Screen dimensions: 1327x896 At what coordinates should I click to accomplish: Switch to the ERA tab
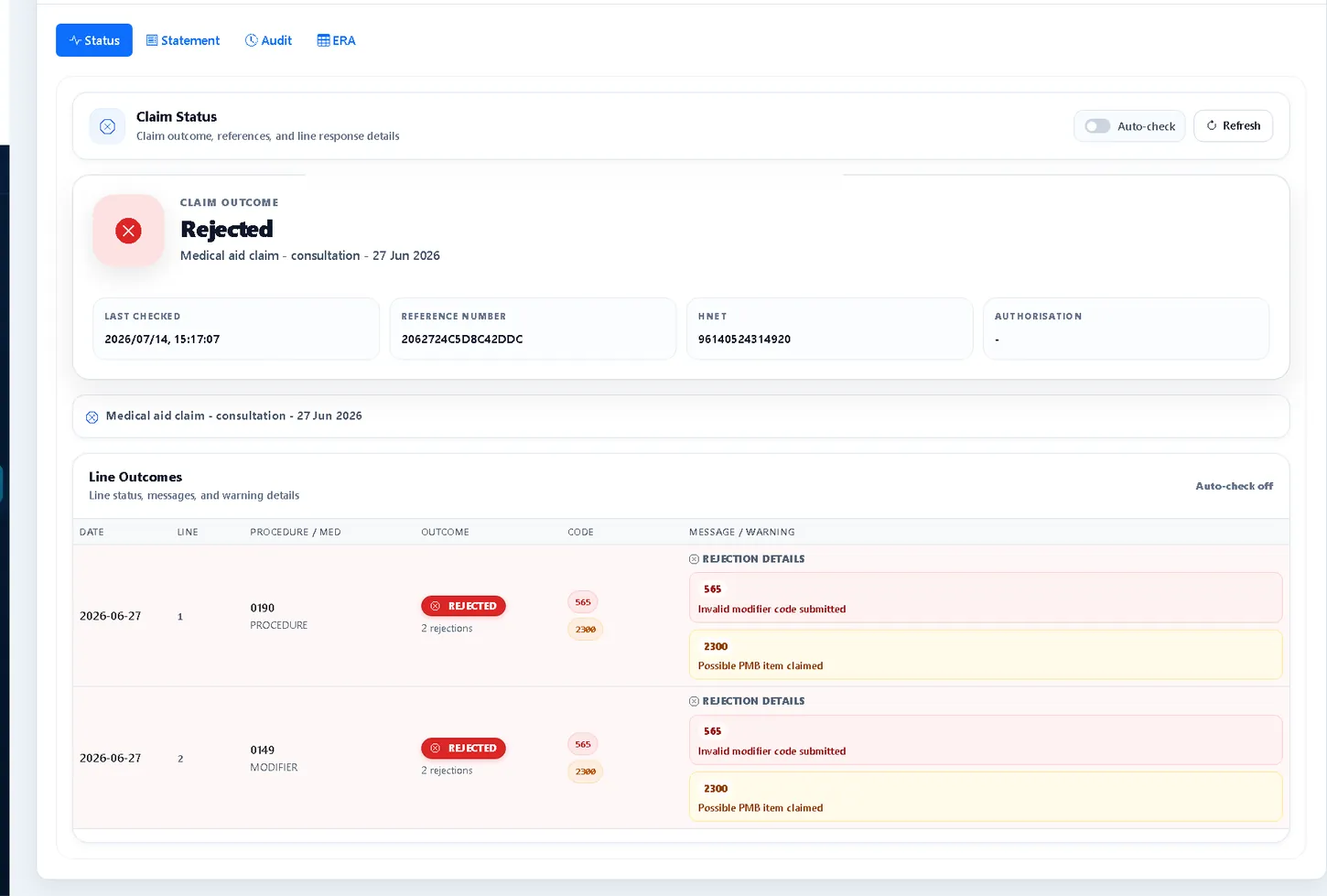click(x=336, y=40)
